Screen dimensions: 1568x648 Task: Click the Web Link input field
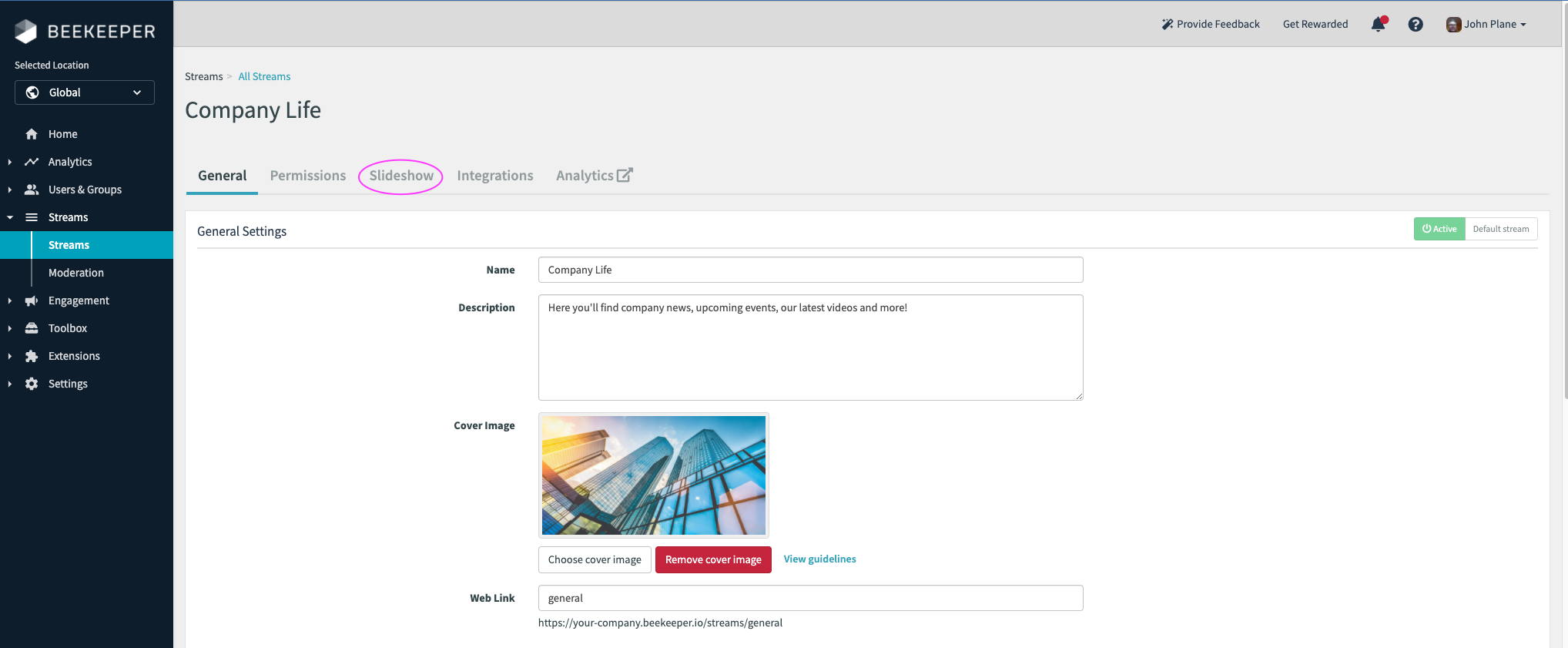(x=810, y=598)
